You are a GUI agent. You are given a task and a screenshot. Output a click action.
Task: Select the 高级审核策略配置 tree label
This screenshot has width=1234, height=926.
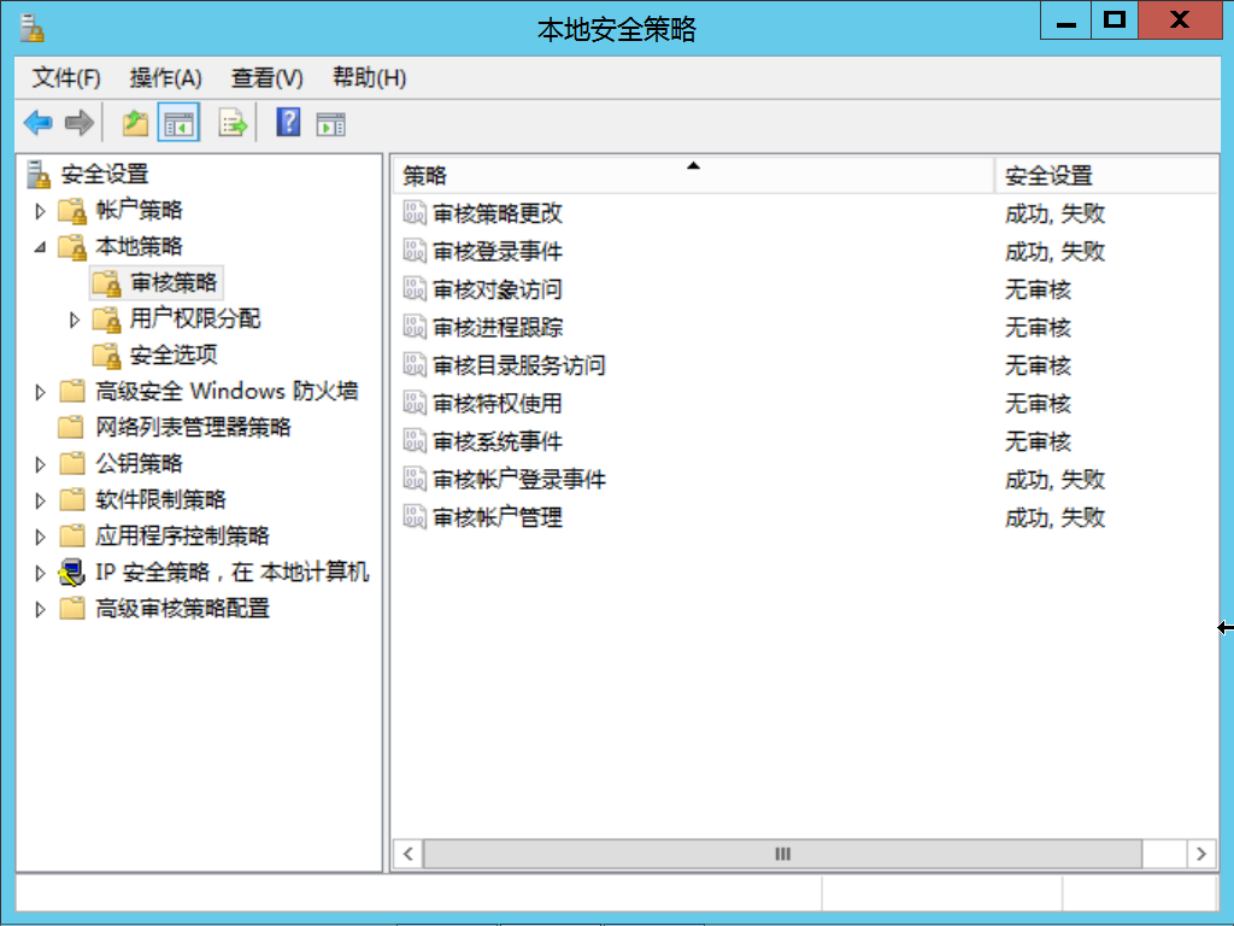[x=182, y=608]
